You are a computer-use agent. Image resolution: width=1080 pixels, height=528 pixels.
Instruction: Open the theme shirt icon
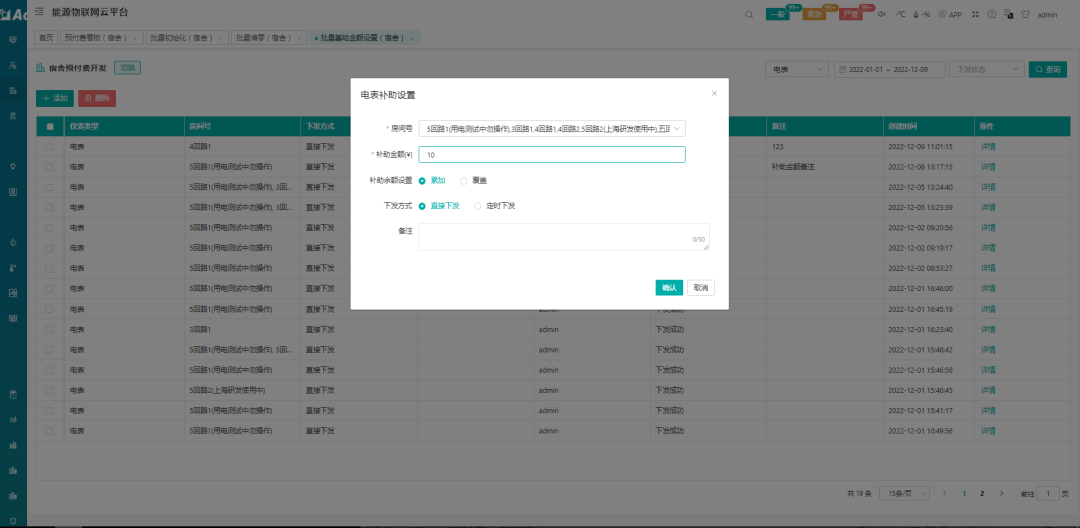(x=1025, y=14)
